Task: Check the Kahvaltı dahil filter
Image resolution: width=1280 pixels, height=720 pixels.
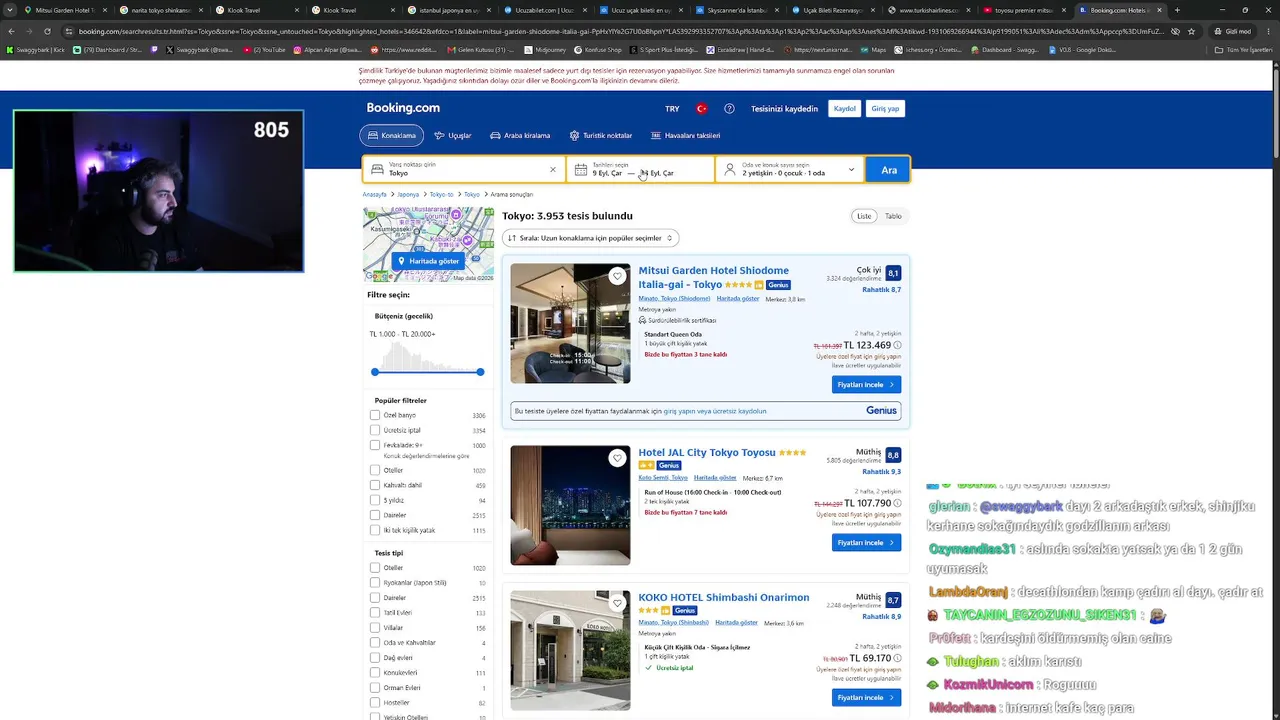Action: pos(375,485)
